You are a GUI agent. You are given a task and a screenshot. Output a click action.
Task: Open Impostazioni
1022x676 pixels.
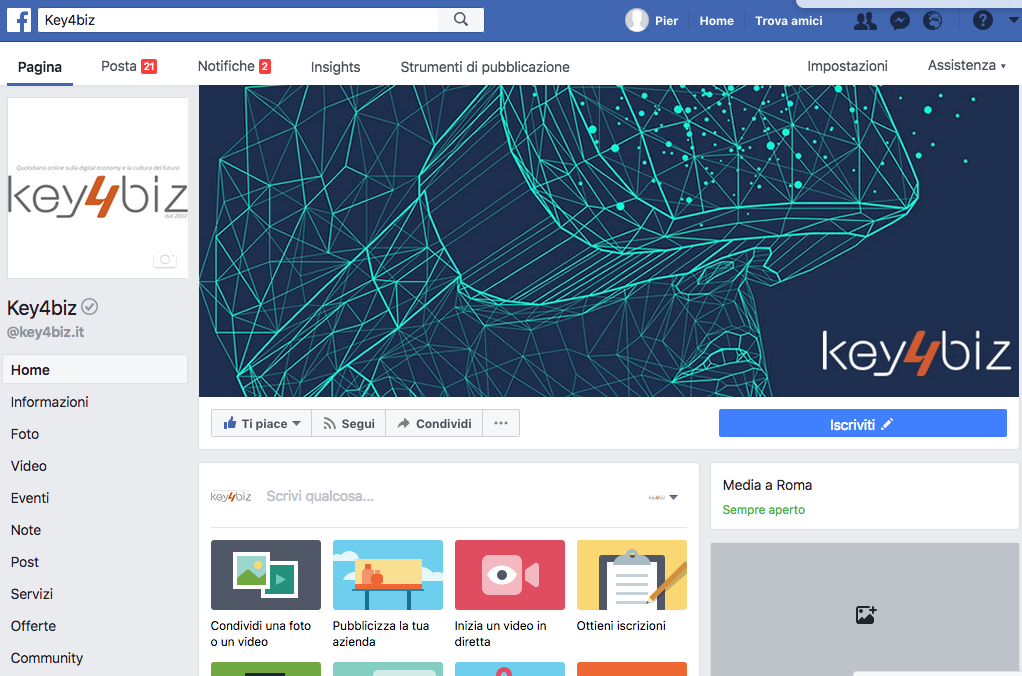click(x=847, y=66)
